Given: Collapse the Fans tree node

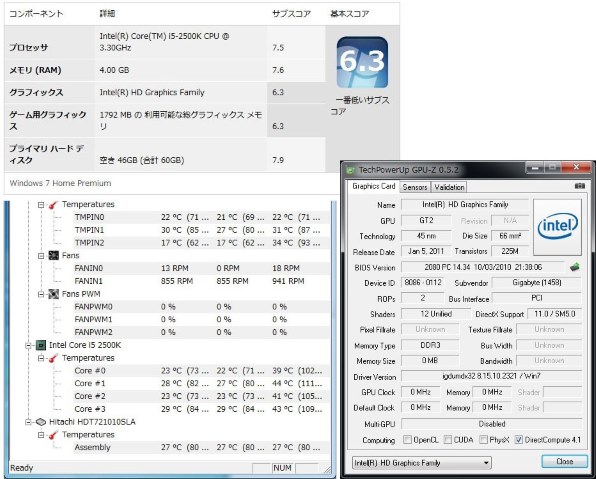Looking at the screenshot, I should [41, 256].
